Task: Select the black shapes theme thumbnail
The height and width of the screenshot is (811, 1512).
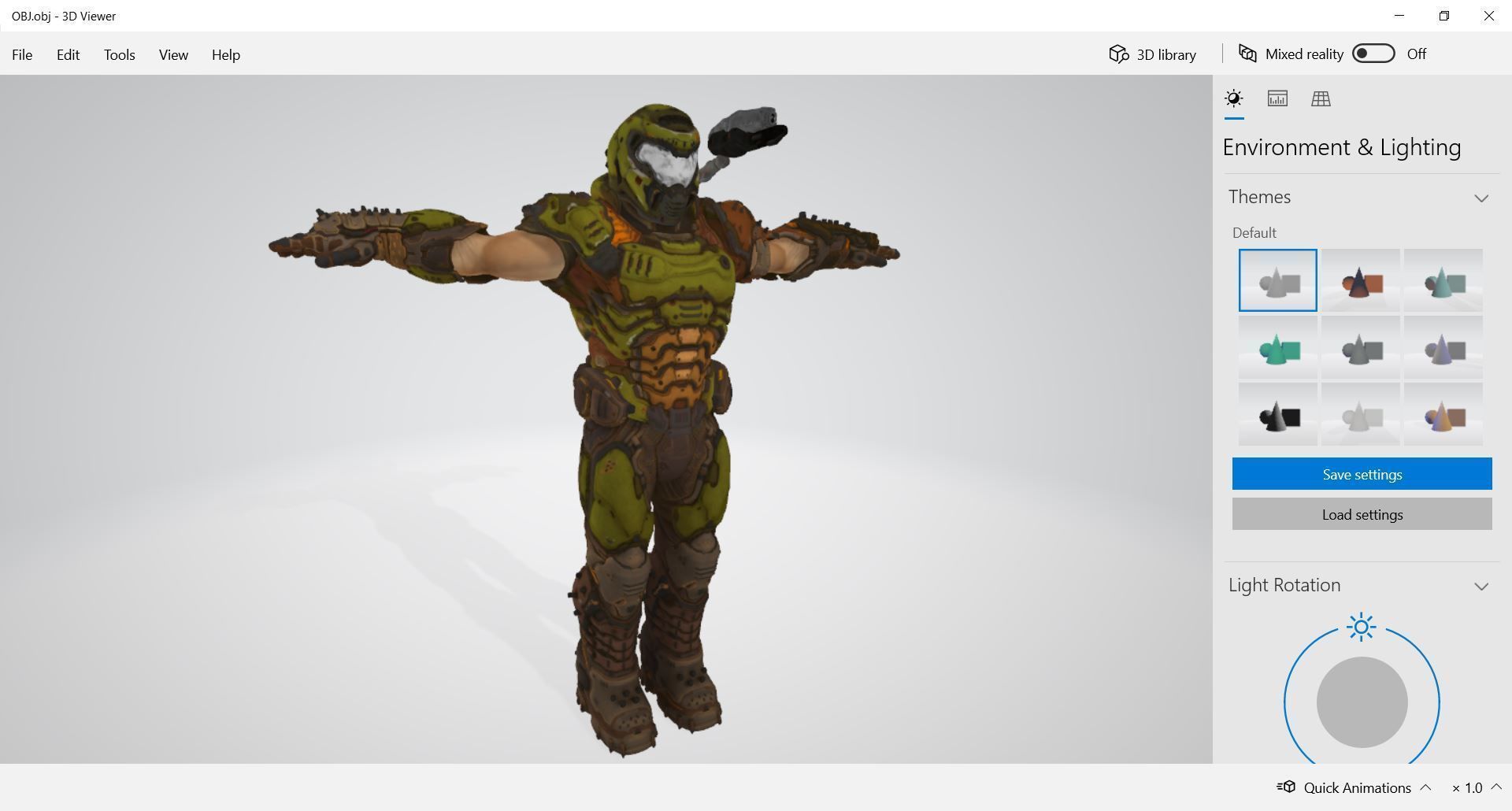Action: [x=1277, y=414]
